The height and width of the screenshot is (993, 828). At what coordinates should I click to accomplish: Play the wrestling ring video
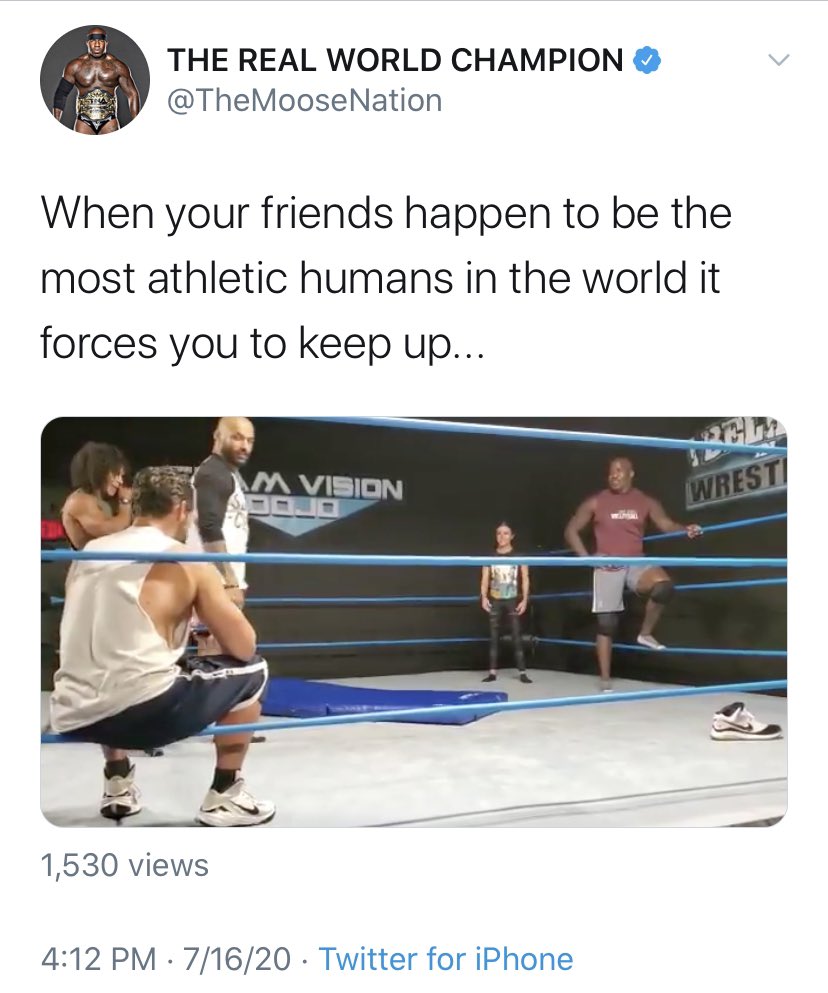[414, 621]
